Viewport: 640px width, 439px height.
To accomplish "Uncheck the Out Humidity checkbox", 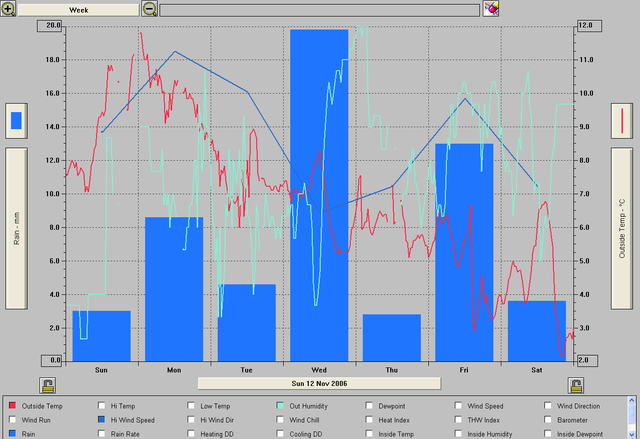I will coord(281,407).
